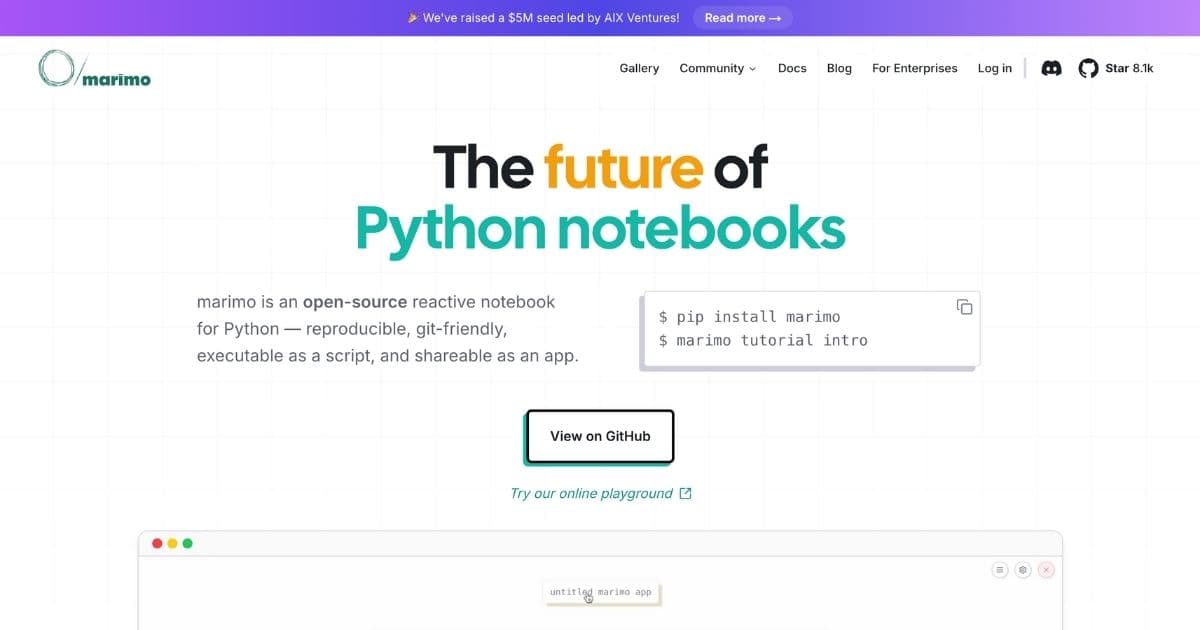Try the online playground
Viewport: 1200px width, 630px height.
pyautogui.click(x=598, y=493)
